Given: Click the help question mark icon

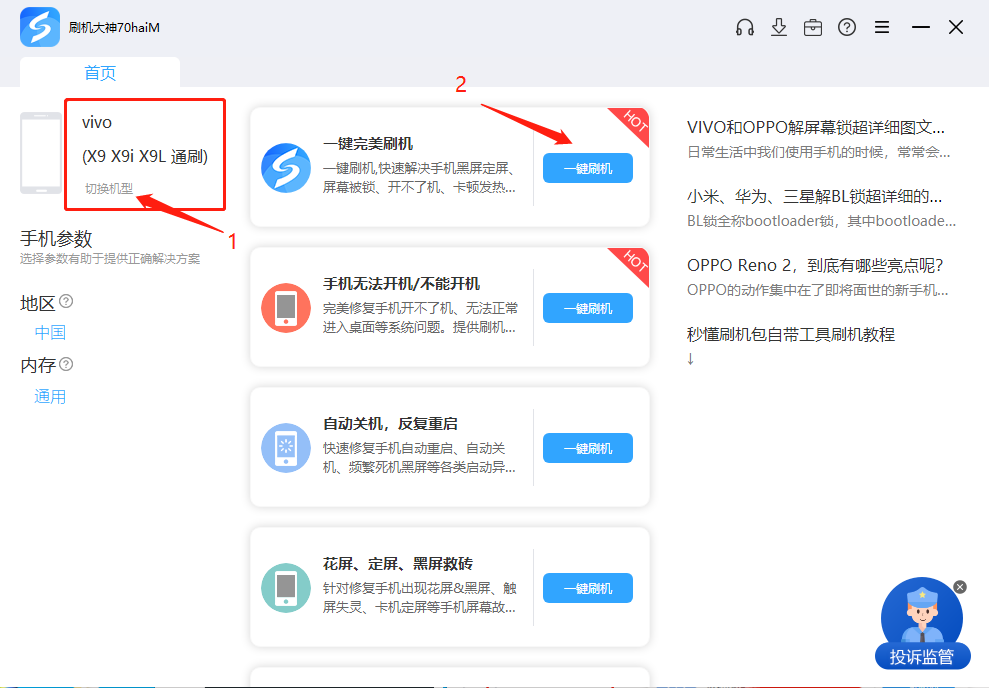Looking at the screenshot, I should click(847, 28).
